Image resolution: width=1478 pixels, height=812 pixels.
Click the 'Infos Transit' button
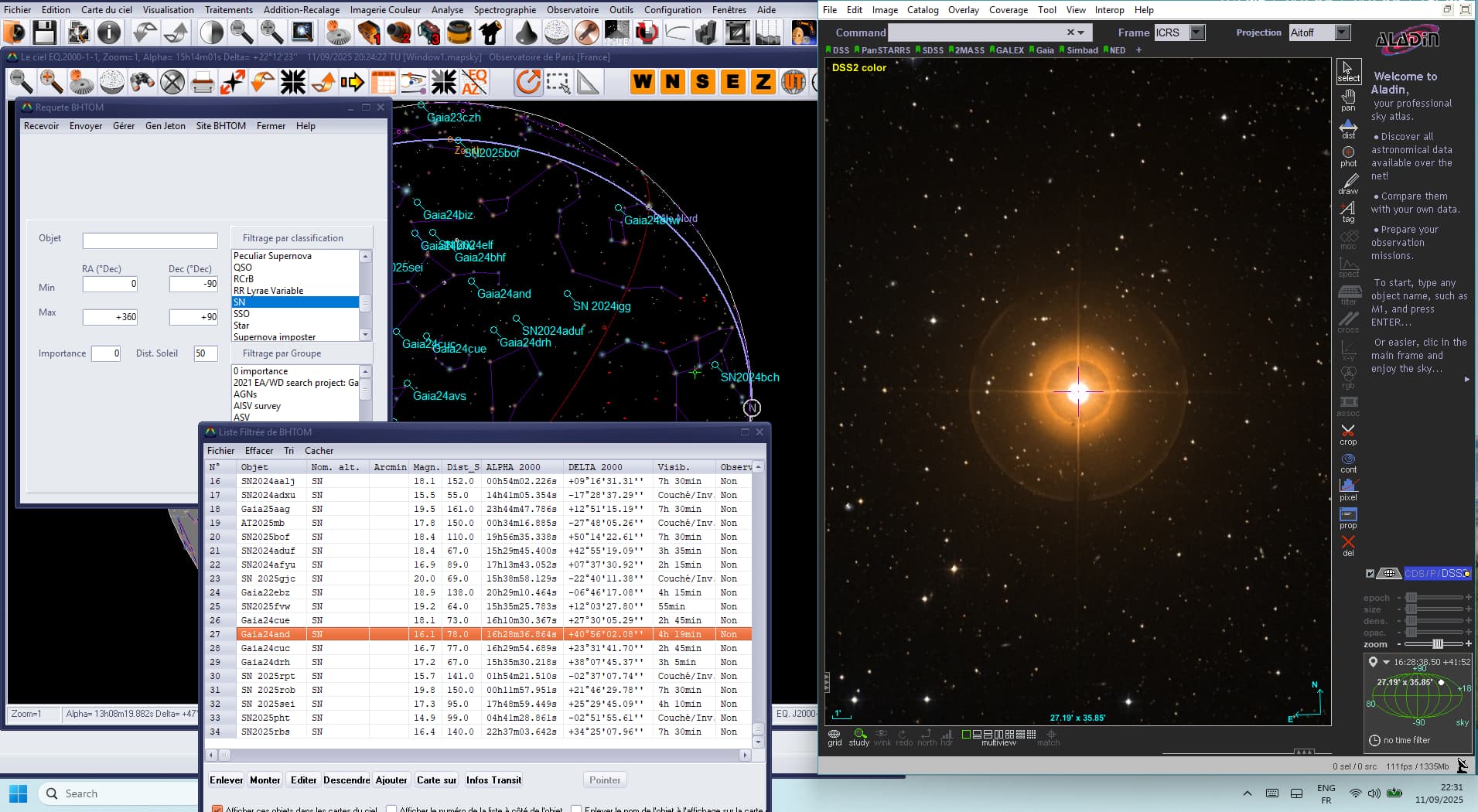[x=493, y=780]
